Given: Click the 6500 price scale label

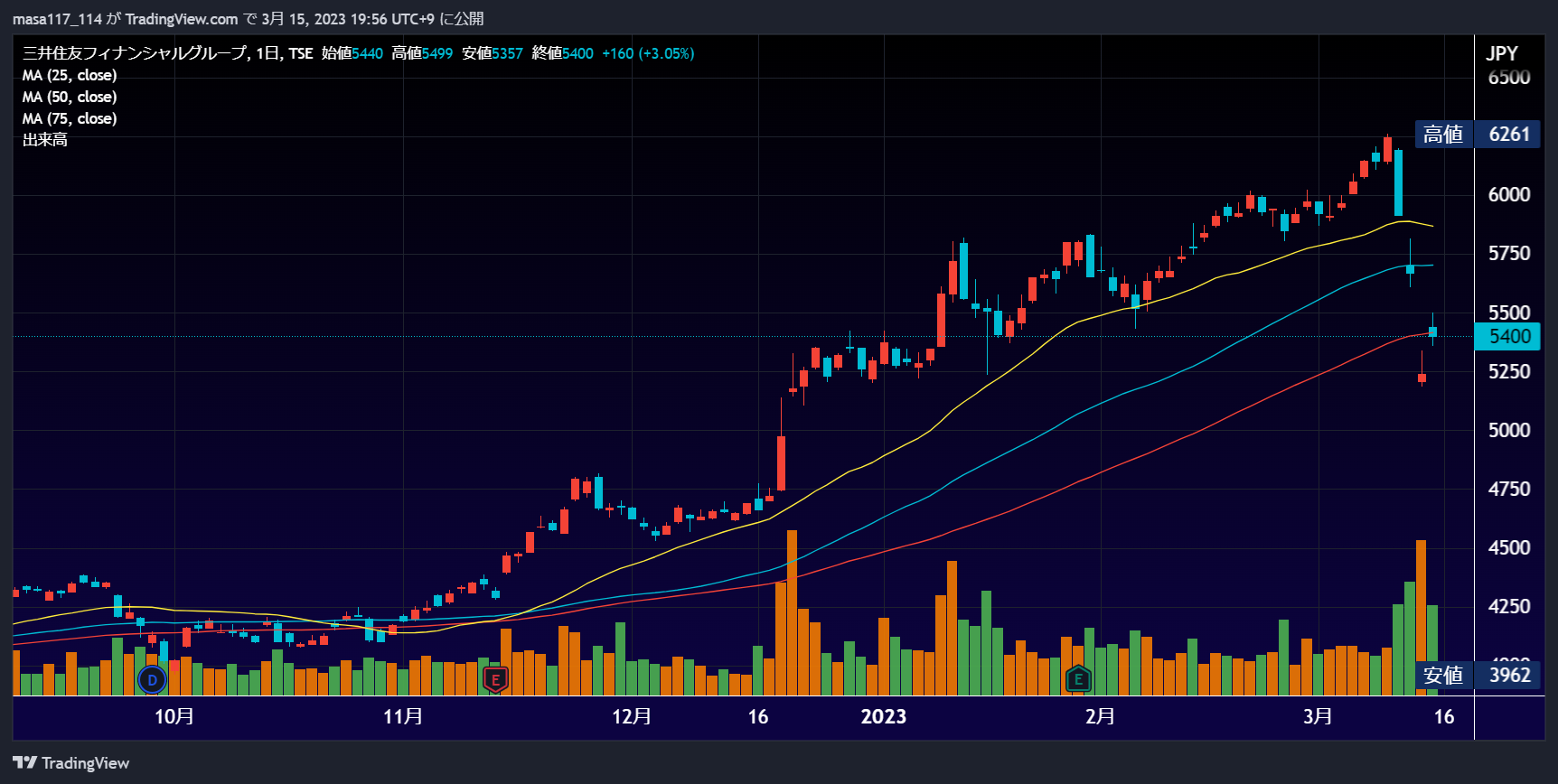Looking at the screenshot, I should (1509, 78).
